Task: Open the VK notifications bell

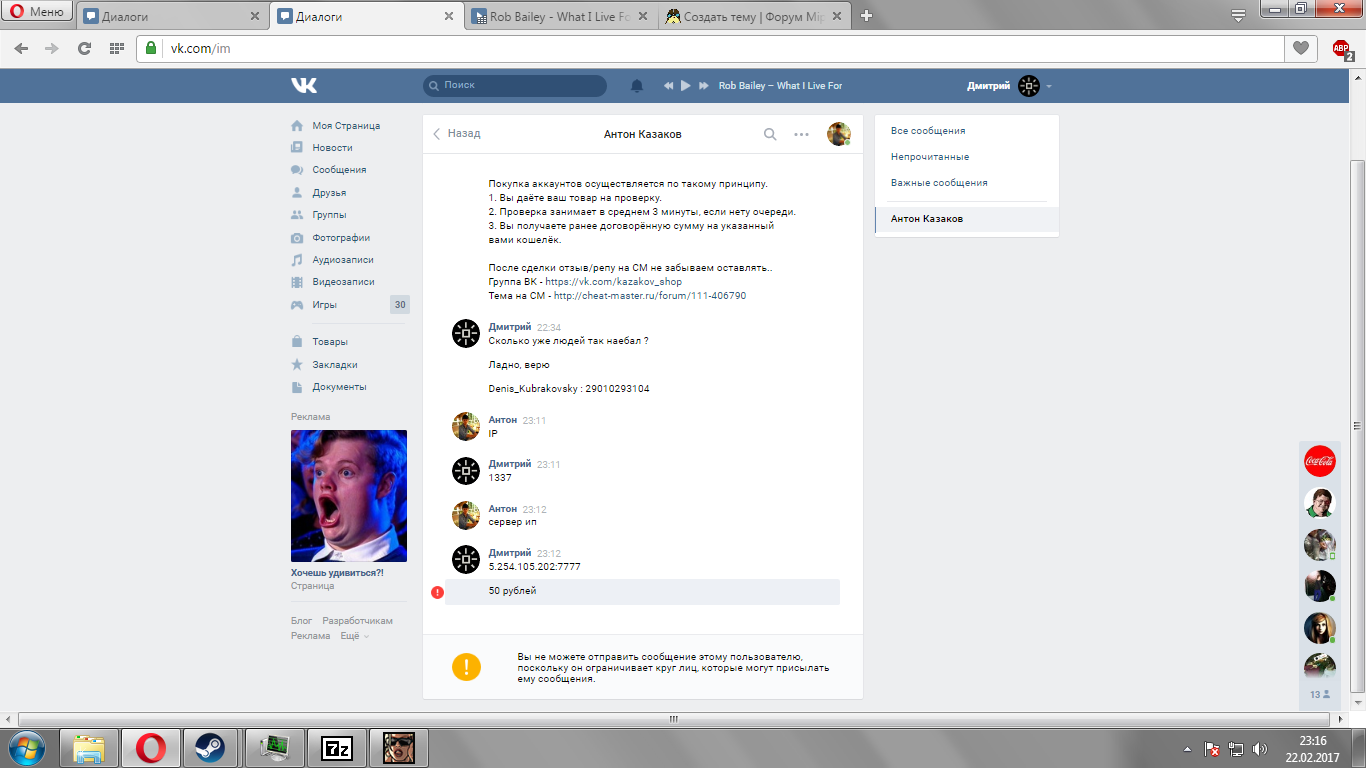Action: point(637,86)
